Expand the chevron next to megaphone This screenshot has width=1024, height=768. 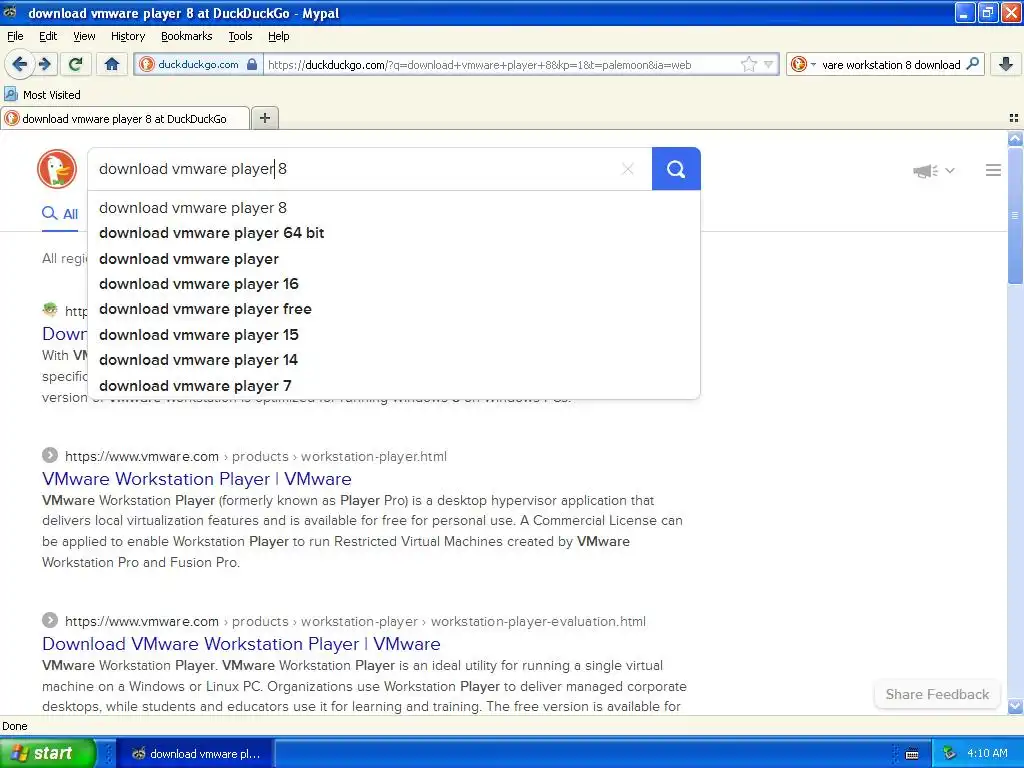950,170
